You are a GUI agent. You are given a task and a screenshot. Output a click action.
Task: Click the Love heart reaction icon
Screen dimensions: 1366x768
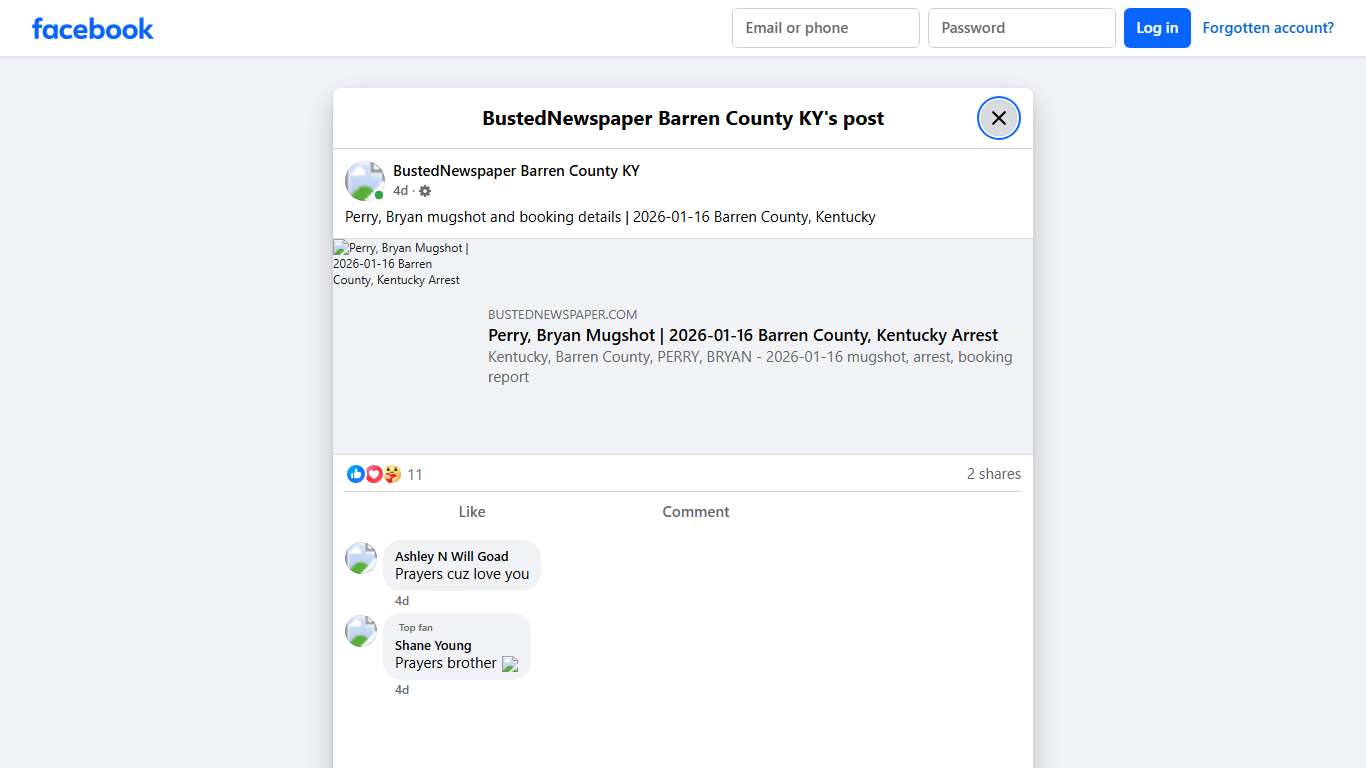click(x=374, y=474)
